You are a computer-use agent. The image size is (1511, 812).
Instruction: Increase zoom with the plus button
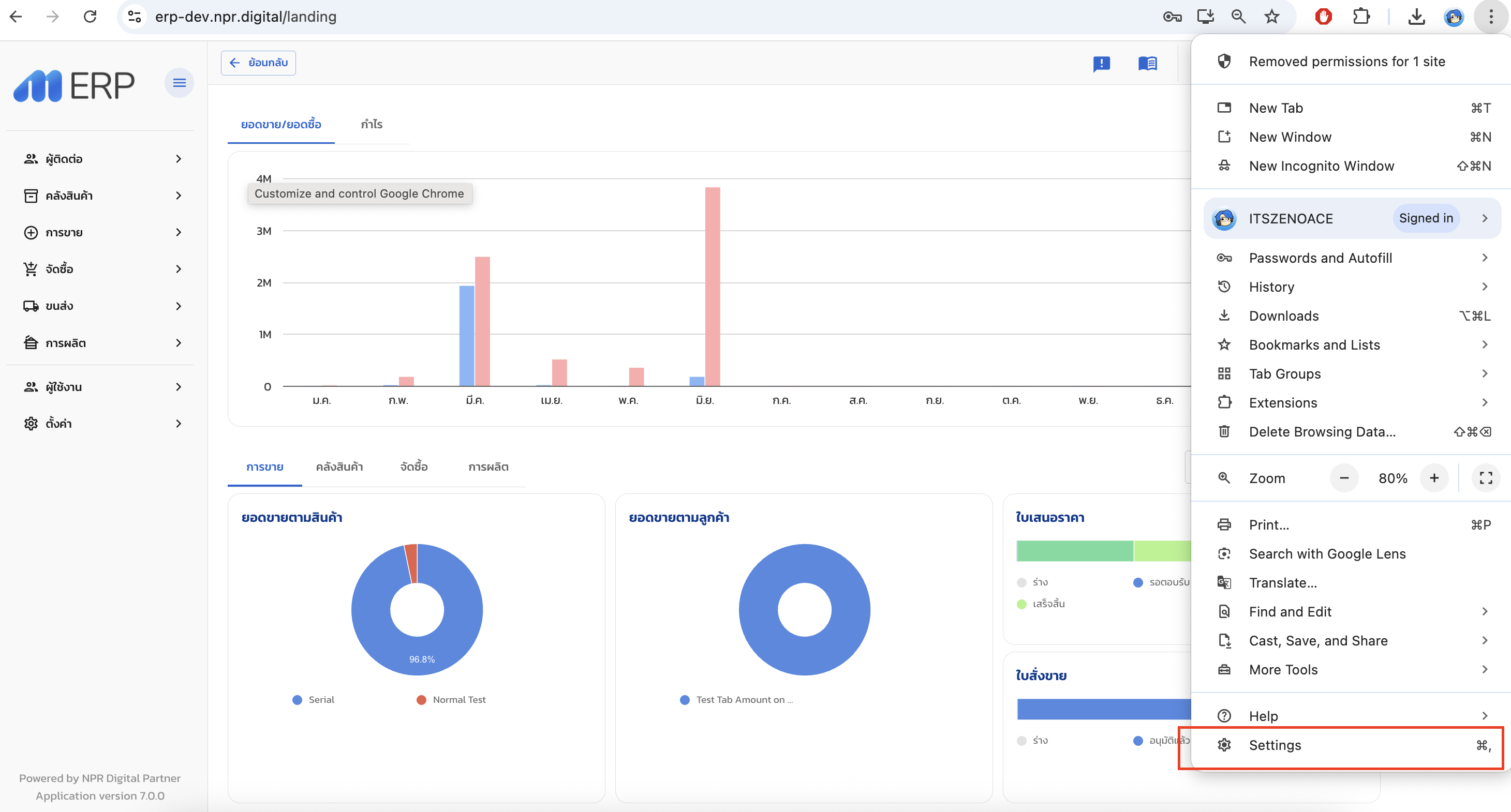coord(1433,478)
